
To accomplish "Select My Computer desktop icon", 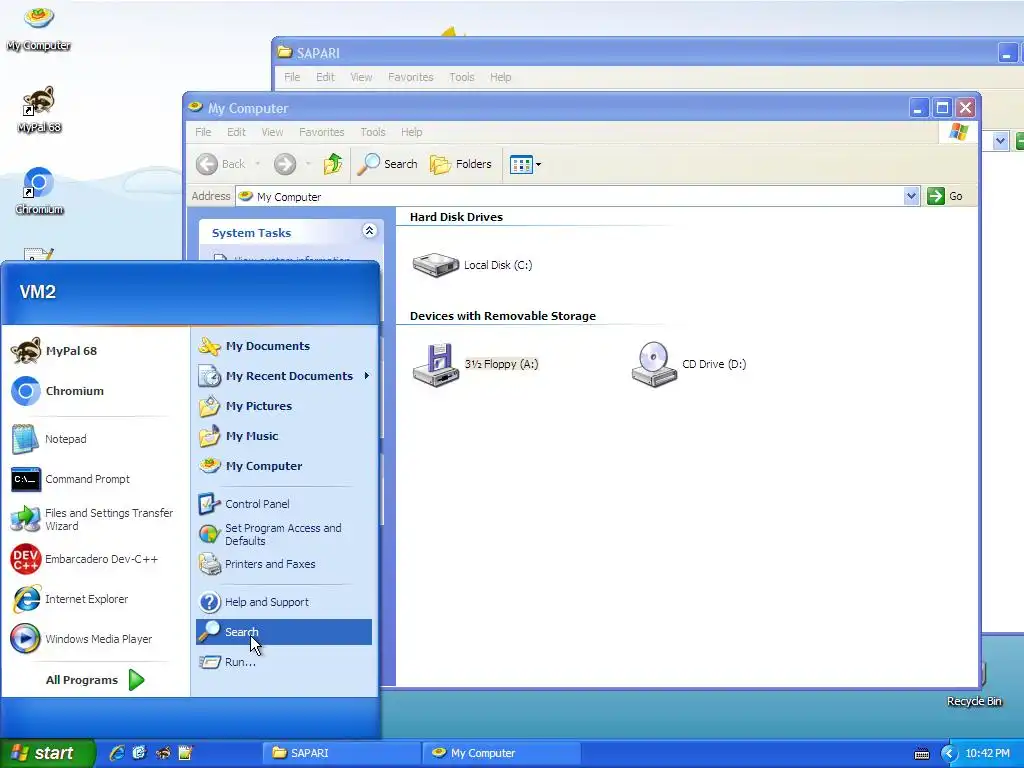I will [x=39, y=28].
